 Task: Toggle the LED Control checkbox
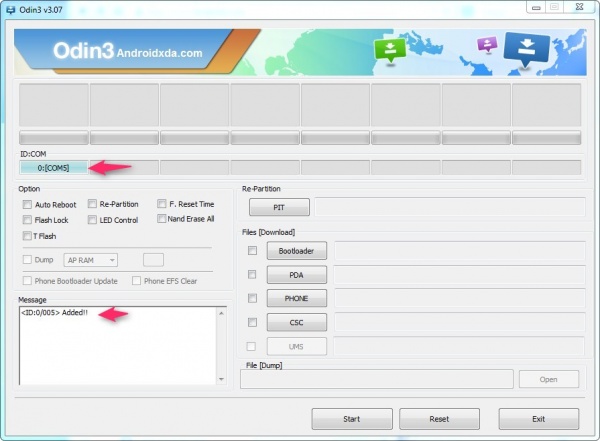[92, 220]
